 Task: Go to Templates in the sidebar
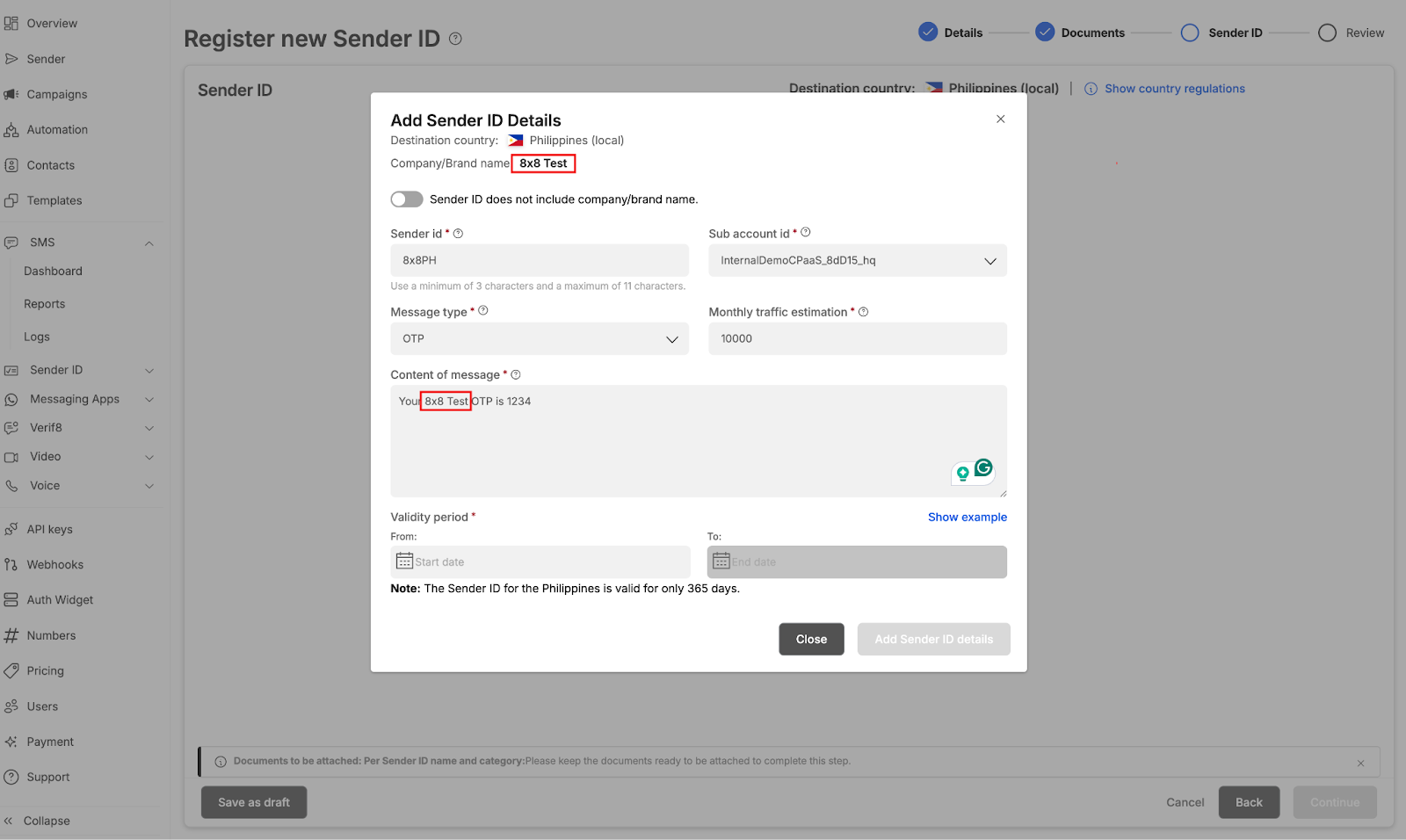(54, 201)
